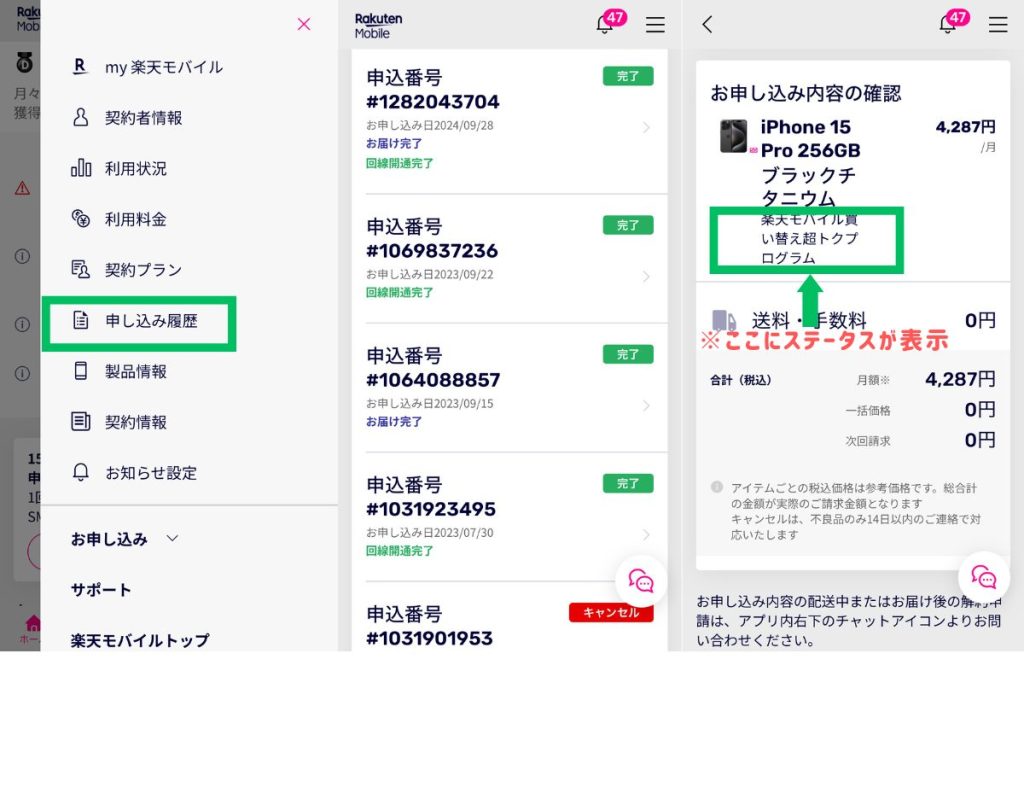This screenshot has width=1024, height=811.
Task: Open the chevron for application #1031923495
Action: point(646,535)
